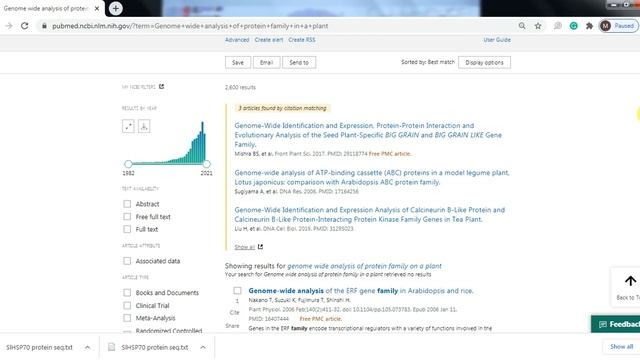The height and width of the screenshot is (360, 640).
Task: Click the address bar lock icon
Action: [x=44, y=26]
